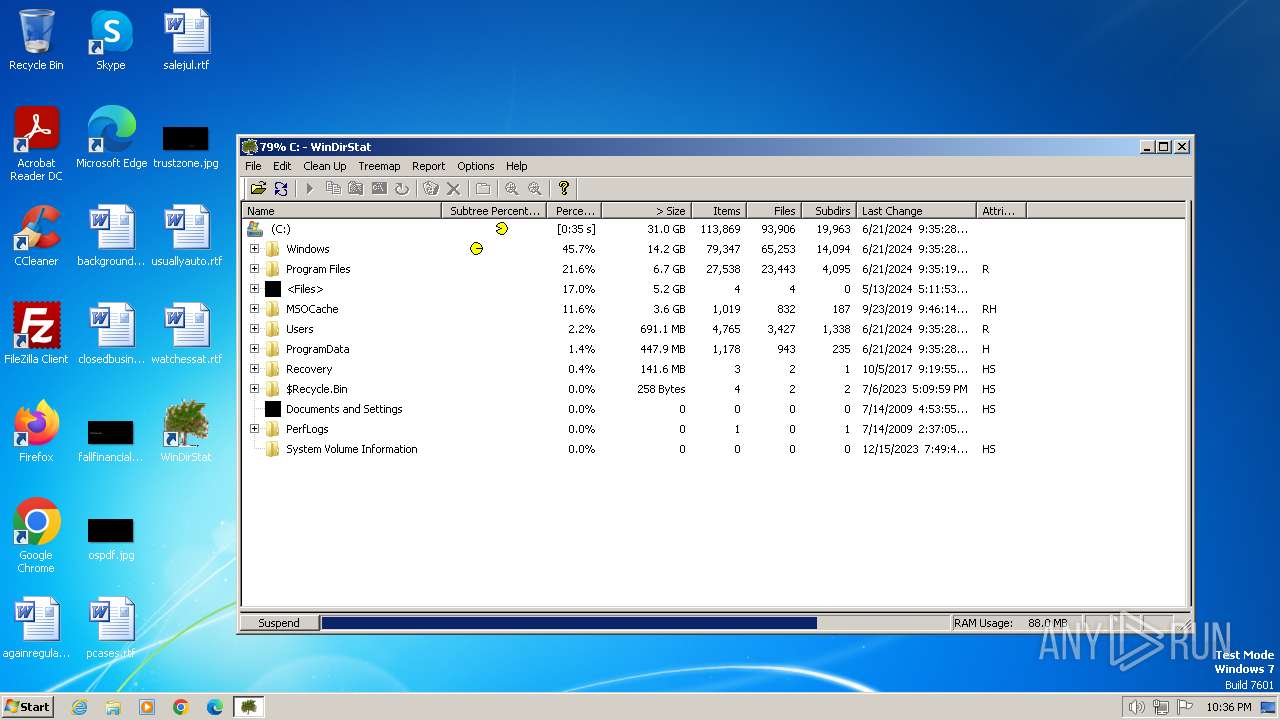This screenshot has width=1280, height=720.
Task: Click the Zoom Out toolbar icon
Action: coord(535,188)
